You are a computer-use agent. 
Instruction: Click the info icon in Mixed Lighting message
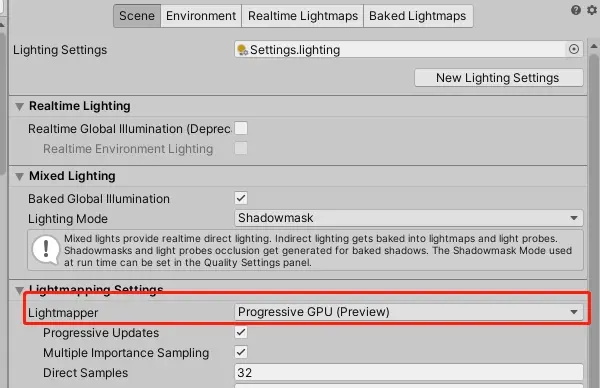pyautogui.click(x=46, y=249)
